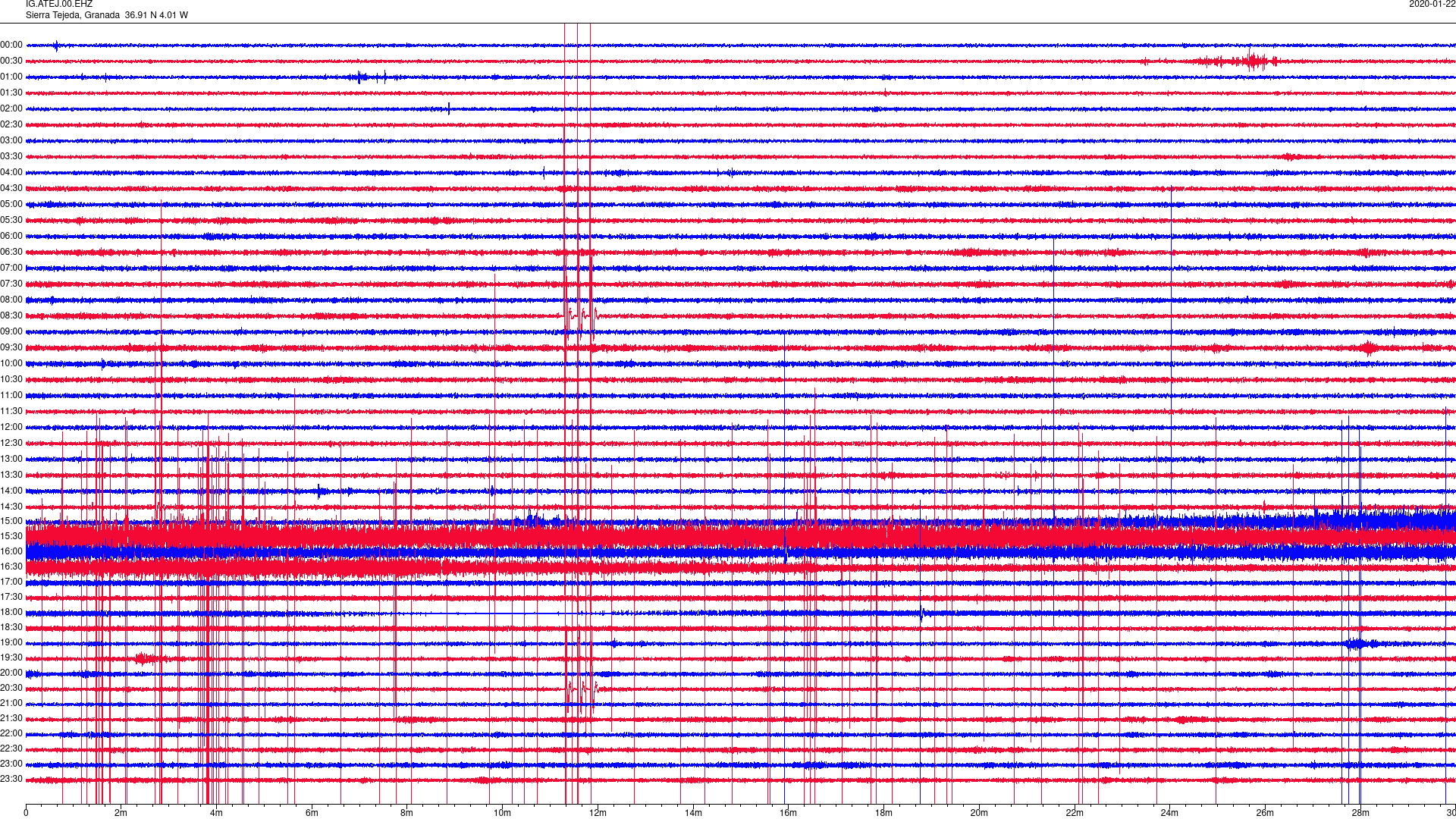Screen dimensions: 1456x819
Task: Select the 10:30 time label
Action: click(11, 379)
